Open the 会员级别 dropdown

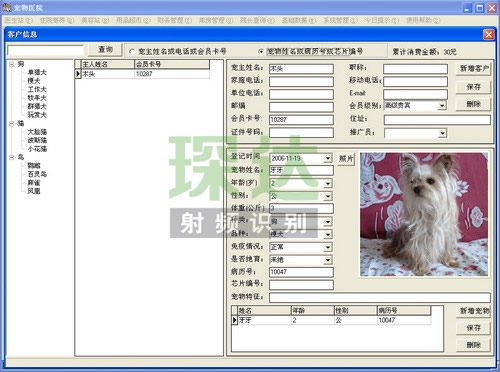[x=442, y=106]
